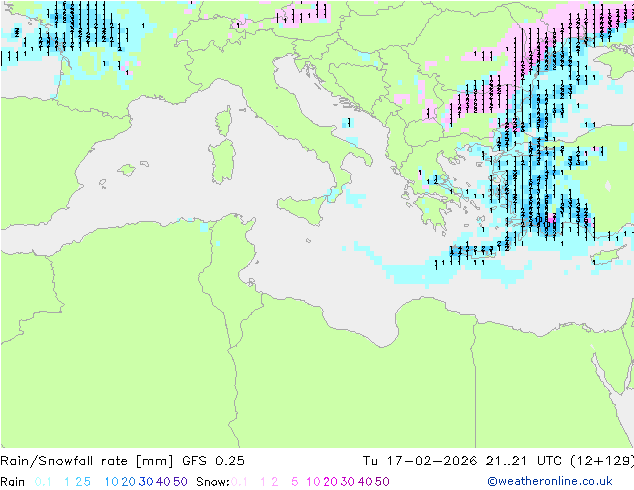This screenshot has height=490, width=634.
Task: Select the snow legend value 5
Action: click(295, 482)
